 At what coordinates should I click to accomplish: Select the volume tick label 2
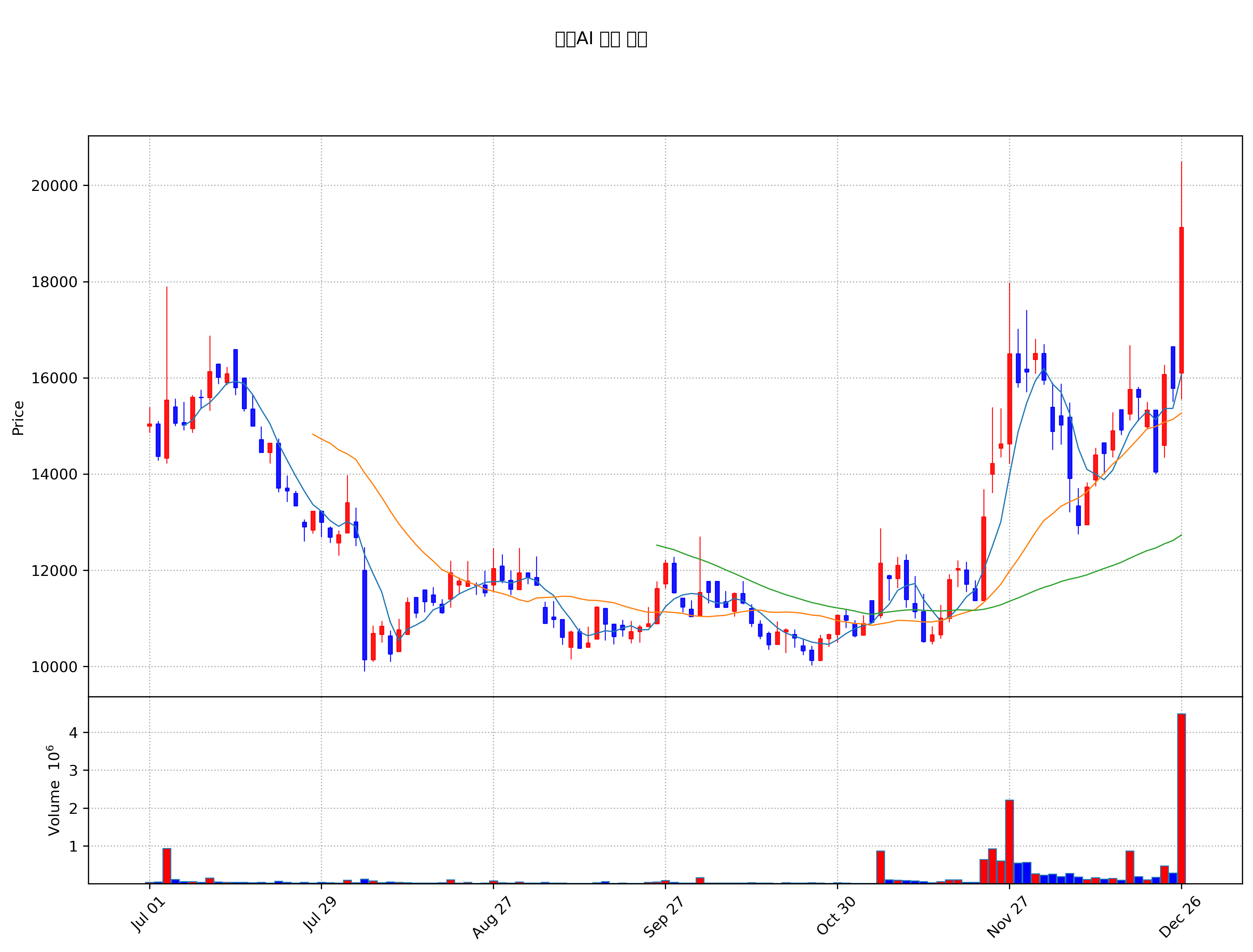(73, 808)
